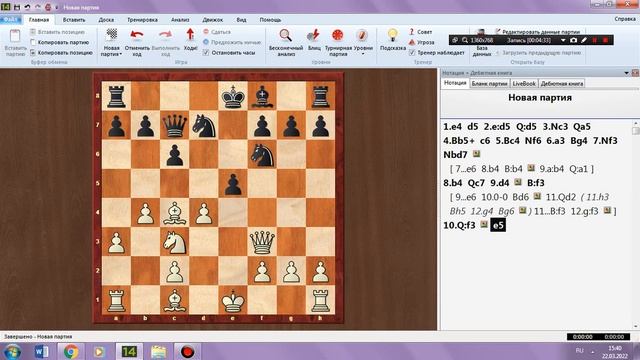The height and width of the screenshot is (360, 640).
Task: Click the black queen on c7
Action: [x=174, y=125]
